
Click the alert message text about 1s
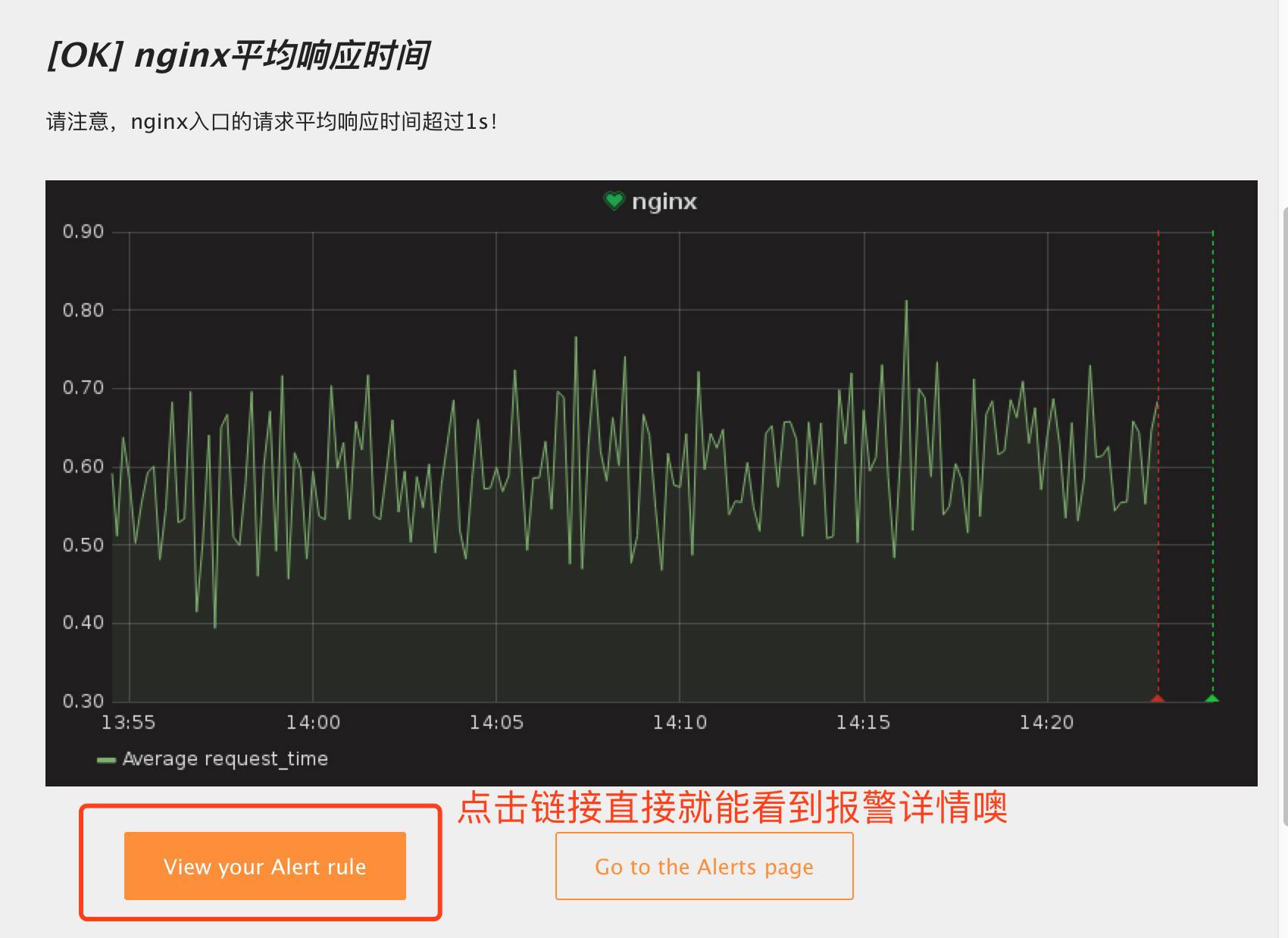pyautogui.click(x=272, y=122)
